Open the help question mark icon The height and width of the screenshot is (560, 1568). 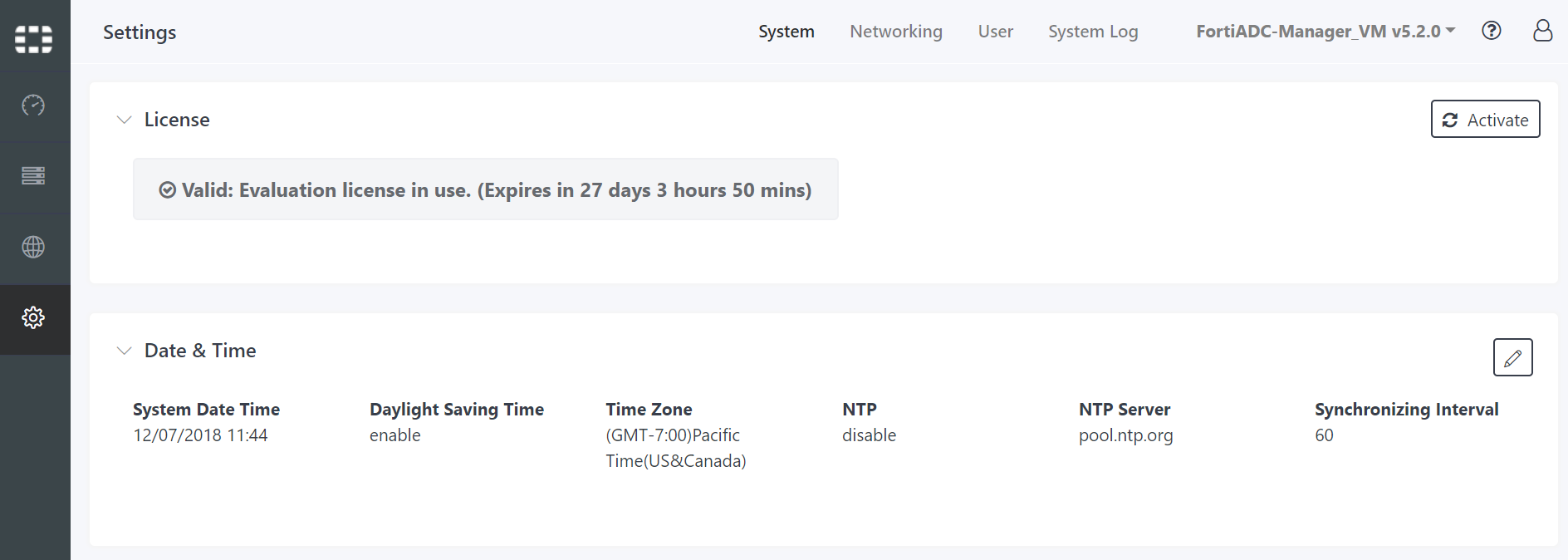point(1492,31)
